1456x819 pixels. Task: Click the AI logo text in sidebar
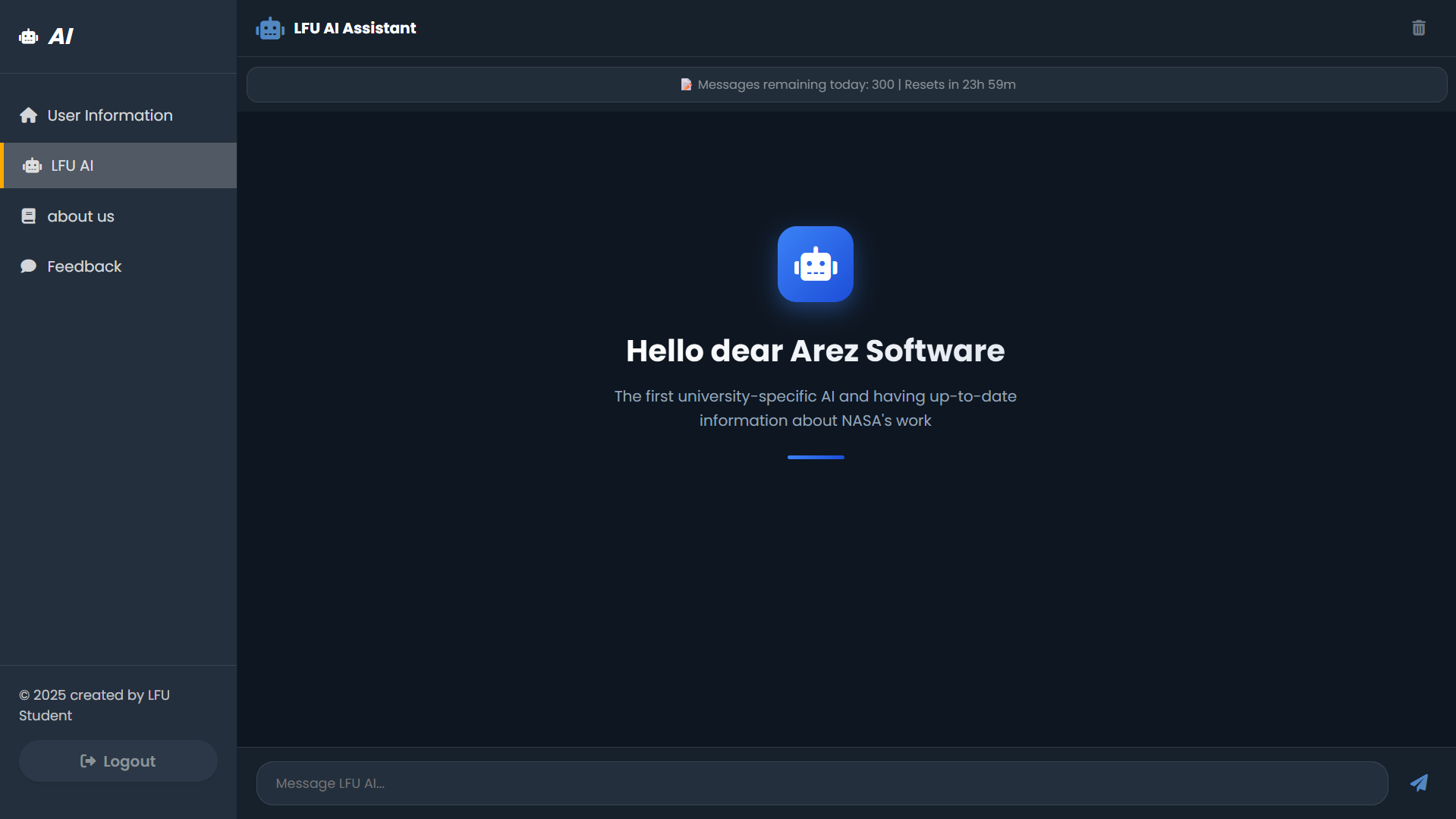(61, 36)
